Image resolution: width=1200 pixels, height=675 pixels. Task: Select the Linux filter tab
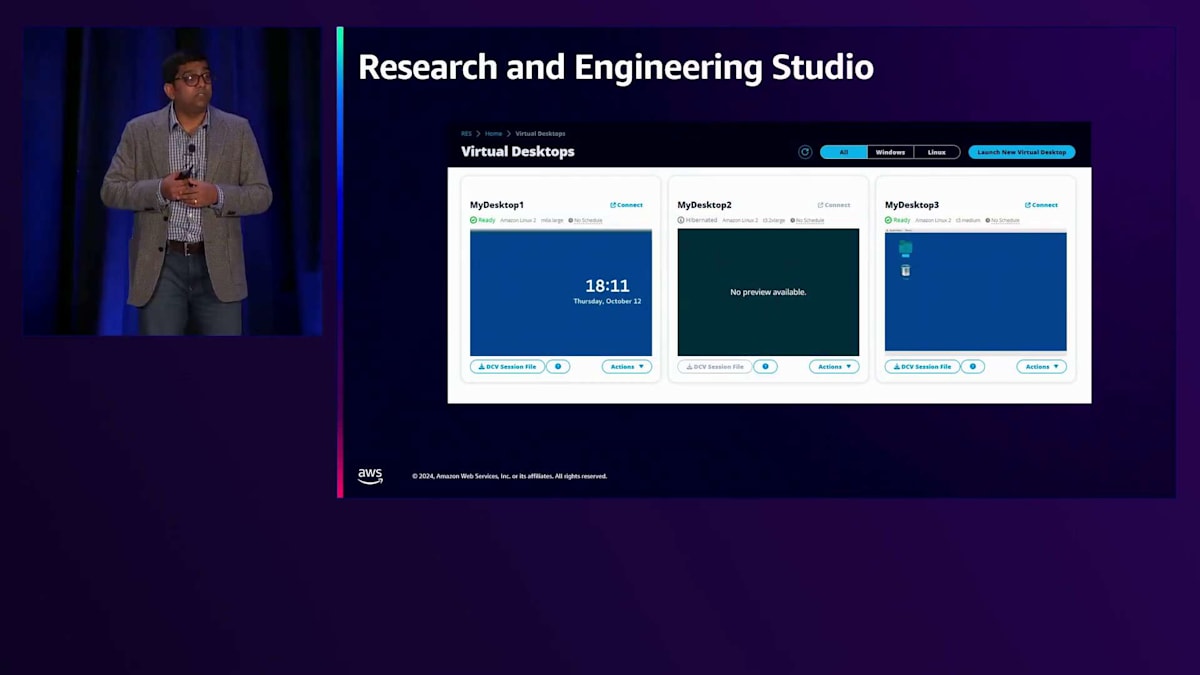click(937, 152)
